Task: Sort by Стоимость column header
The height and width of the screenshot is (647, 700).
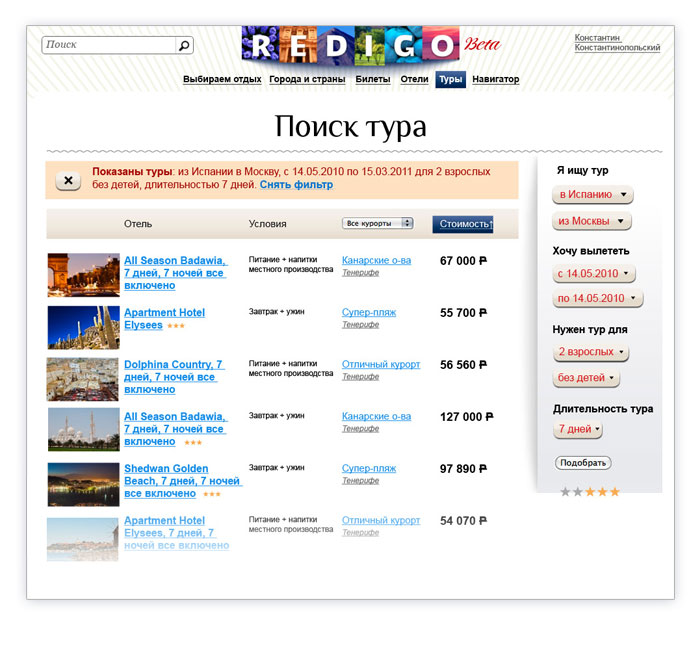Action: coord(463,224)
